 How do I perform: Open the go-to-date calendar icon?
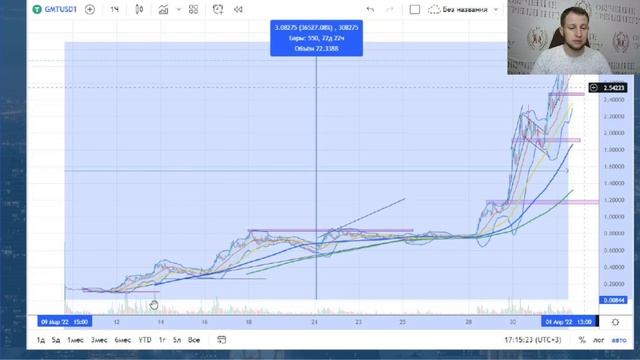tap(222, 340)
